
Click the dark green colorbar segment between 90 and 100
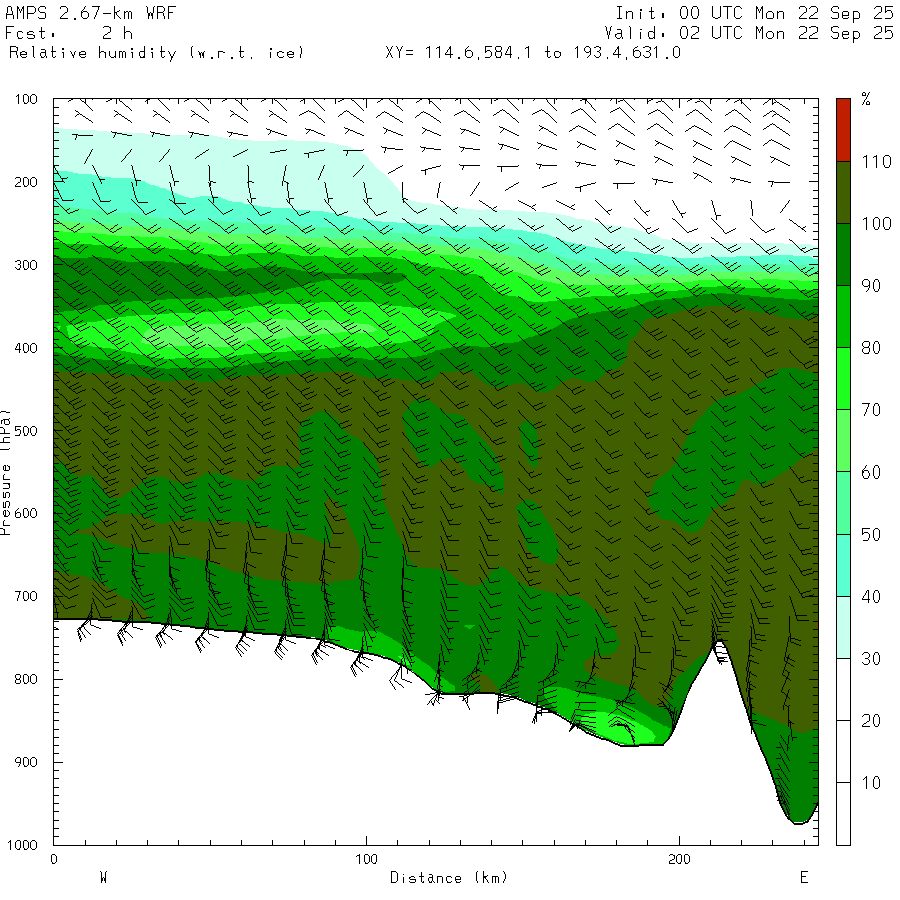[x=843, y=254]
